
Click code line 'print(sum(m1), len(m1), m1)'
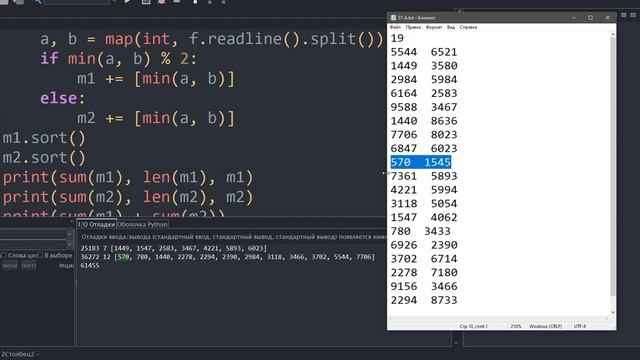128,178
